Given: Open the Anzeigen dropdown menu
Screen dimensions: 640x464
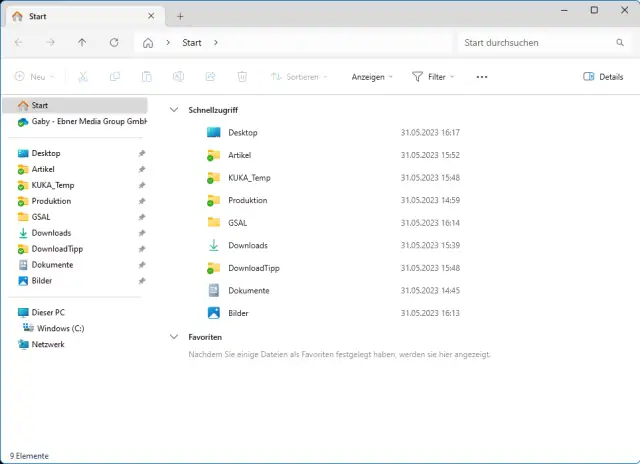Looking at the screenshot, I should (x=372, y=77).
